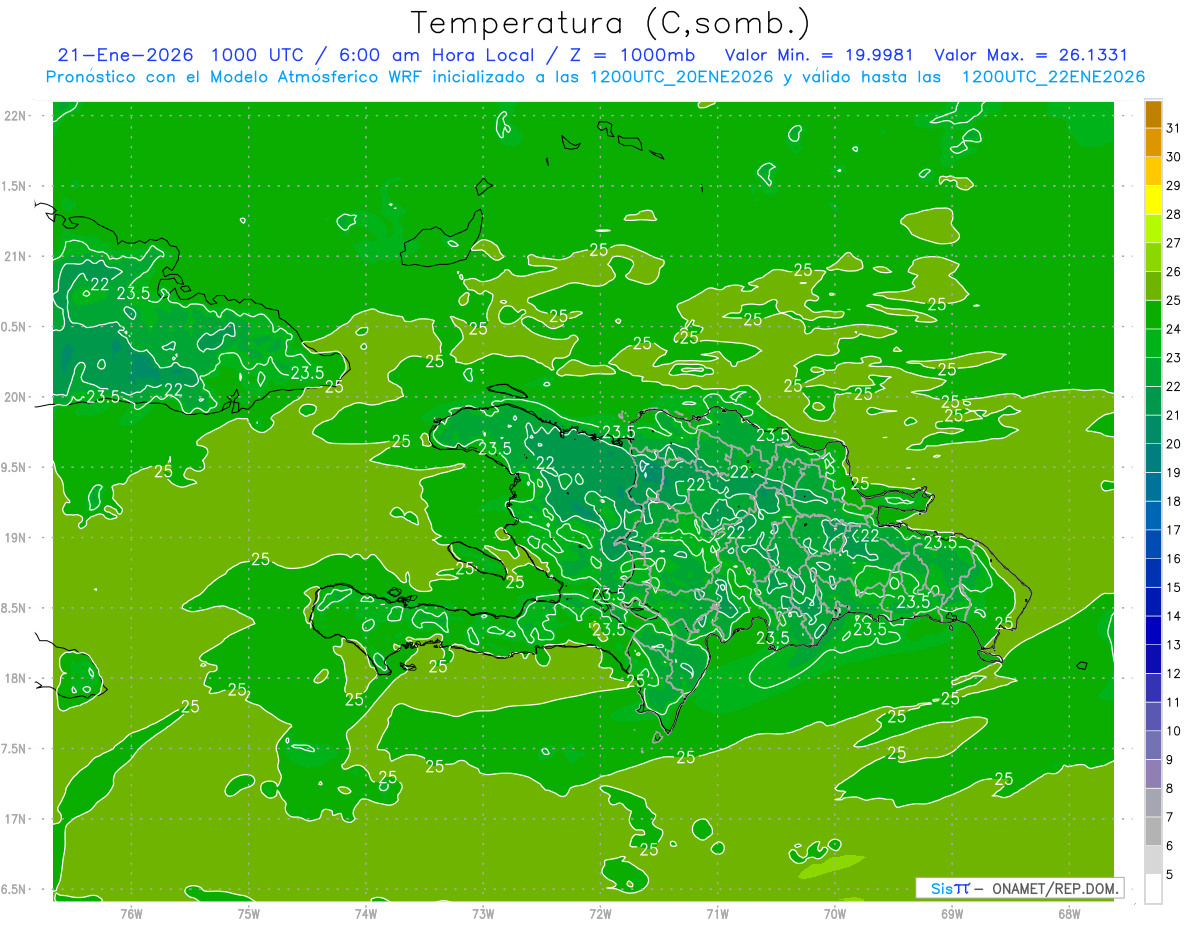Image resolution: width=1200 pixels, height=927 pixels.
Task: Click the '8' color scale label
Action: coord(1170,789)
